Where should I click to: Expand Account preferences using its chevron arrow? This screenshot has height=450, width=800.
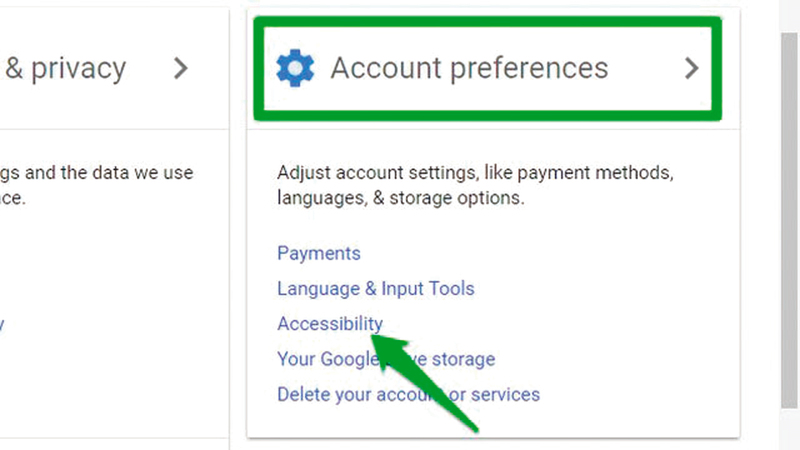(x=691, y=68)
